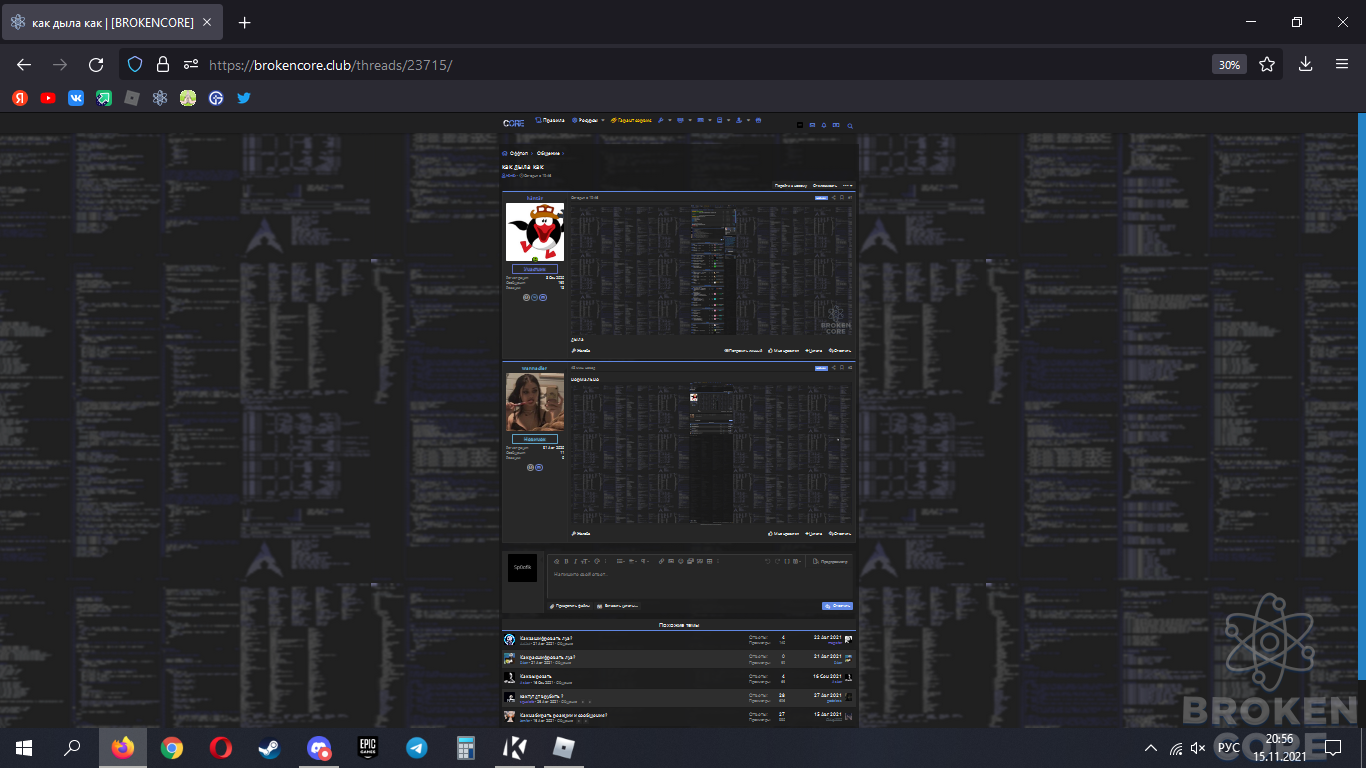
Task: Click the reply editor text field
Action: 702,583
